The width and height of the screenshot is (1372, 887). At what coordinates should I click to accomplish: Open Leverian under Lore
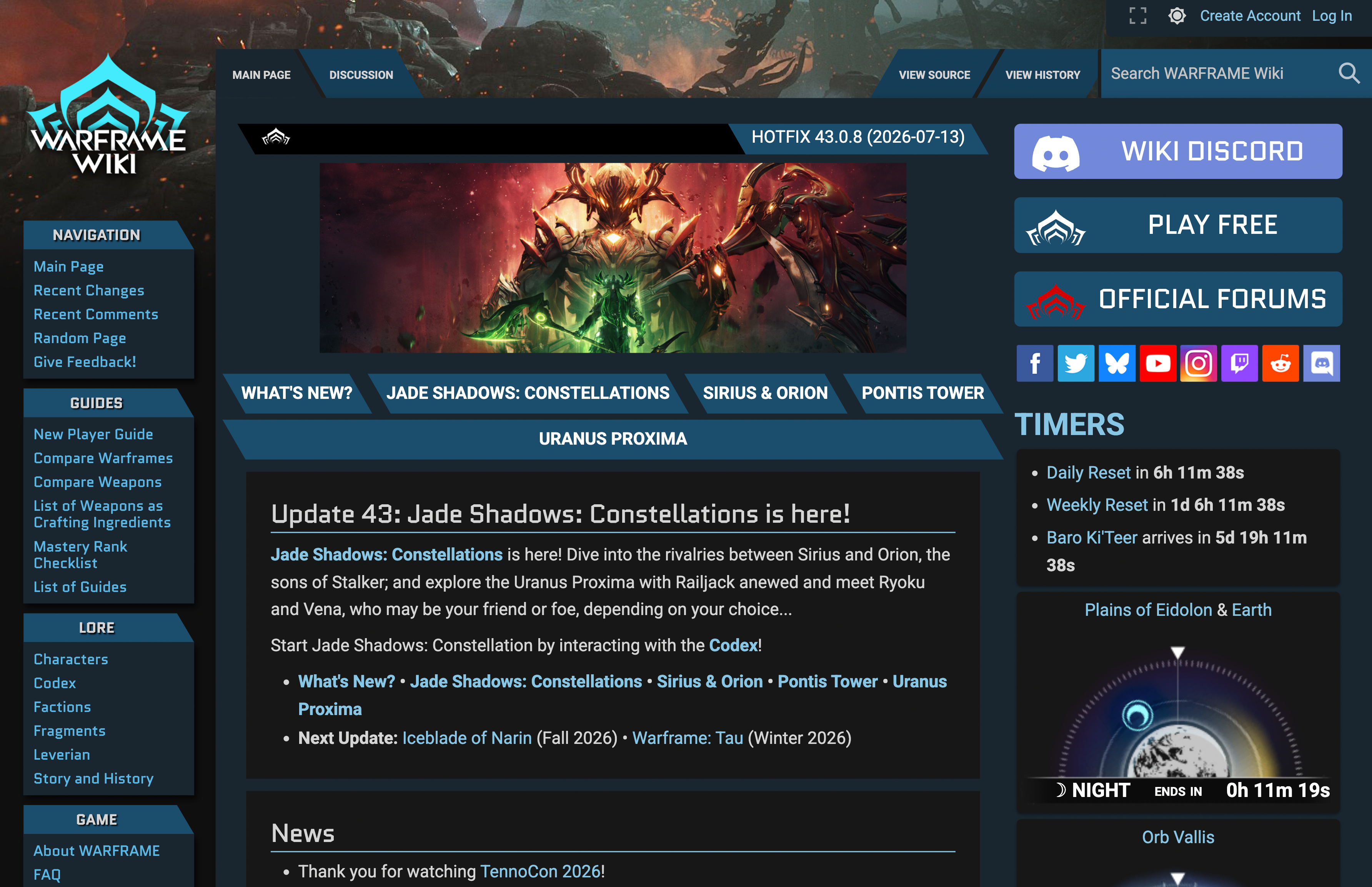click(62, 755)
